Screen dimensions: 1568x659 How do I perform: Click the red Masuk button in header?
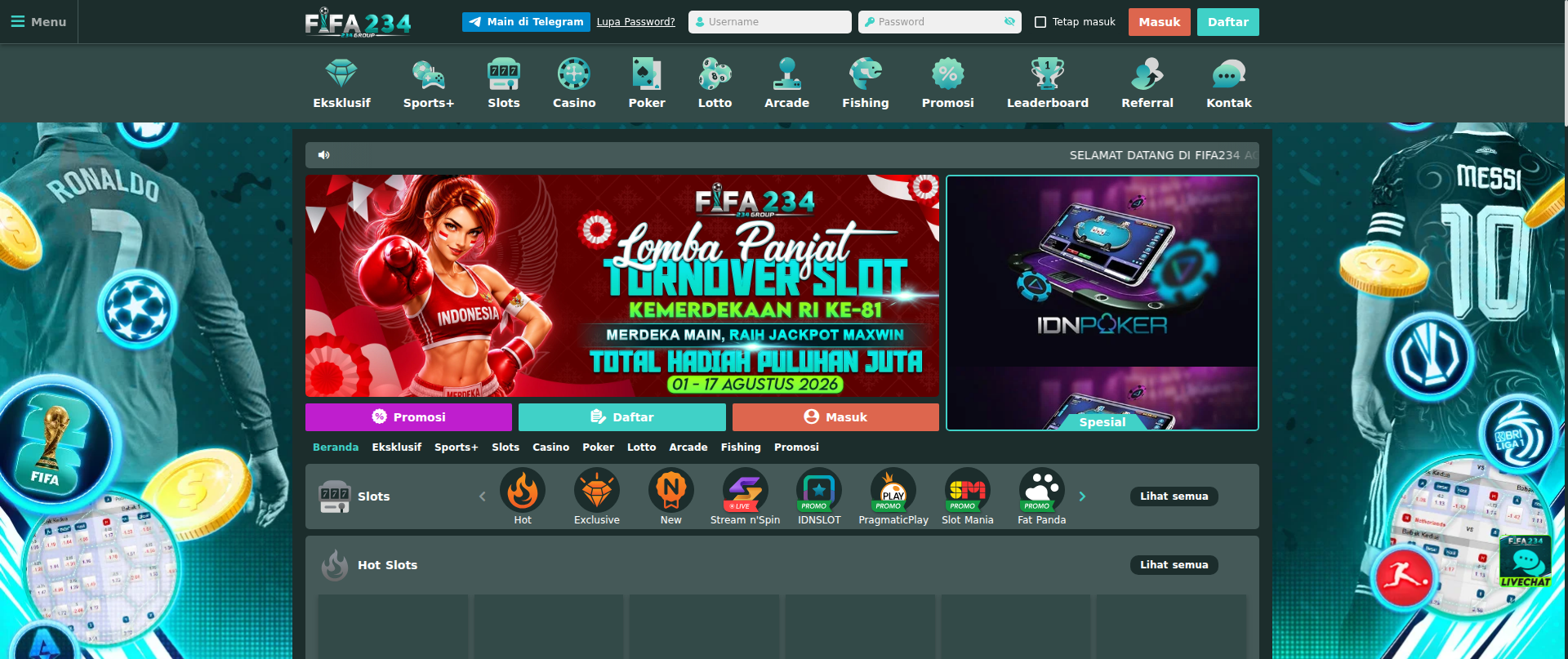pyautogui.click(x=1160, y=22)
